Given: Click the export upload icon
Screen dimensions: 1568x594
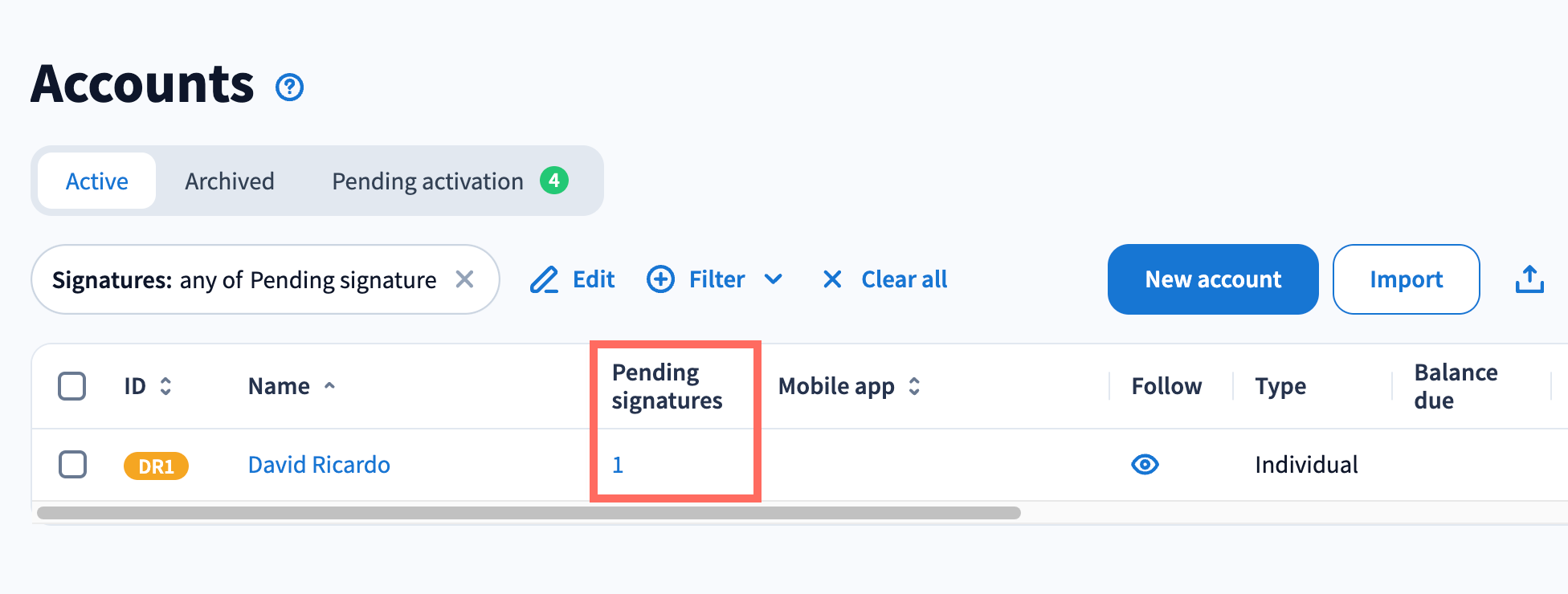Looking at the screenshot, I should [1529, 279].
